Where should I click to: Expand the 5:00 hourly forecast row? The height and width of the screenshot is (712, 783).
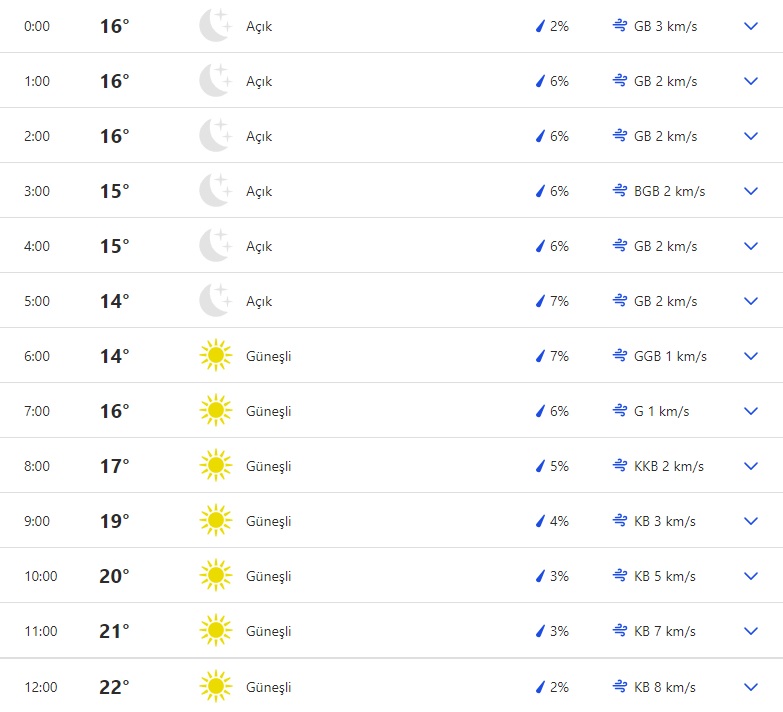(751, 301)
